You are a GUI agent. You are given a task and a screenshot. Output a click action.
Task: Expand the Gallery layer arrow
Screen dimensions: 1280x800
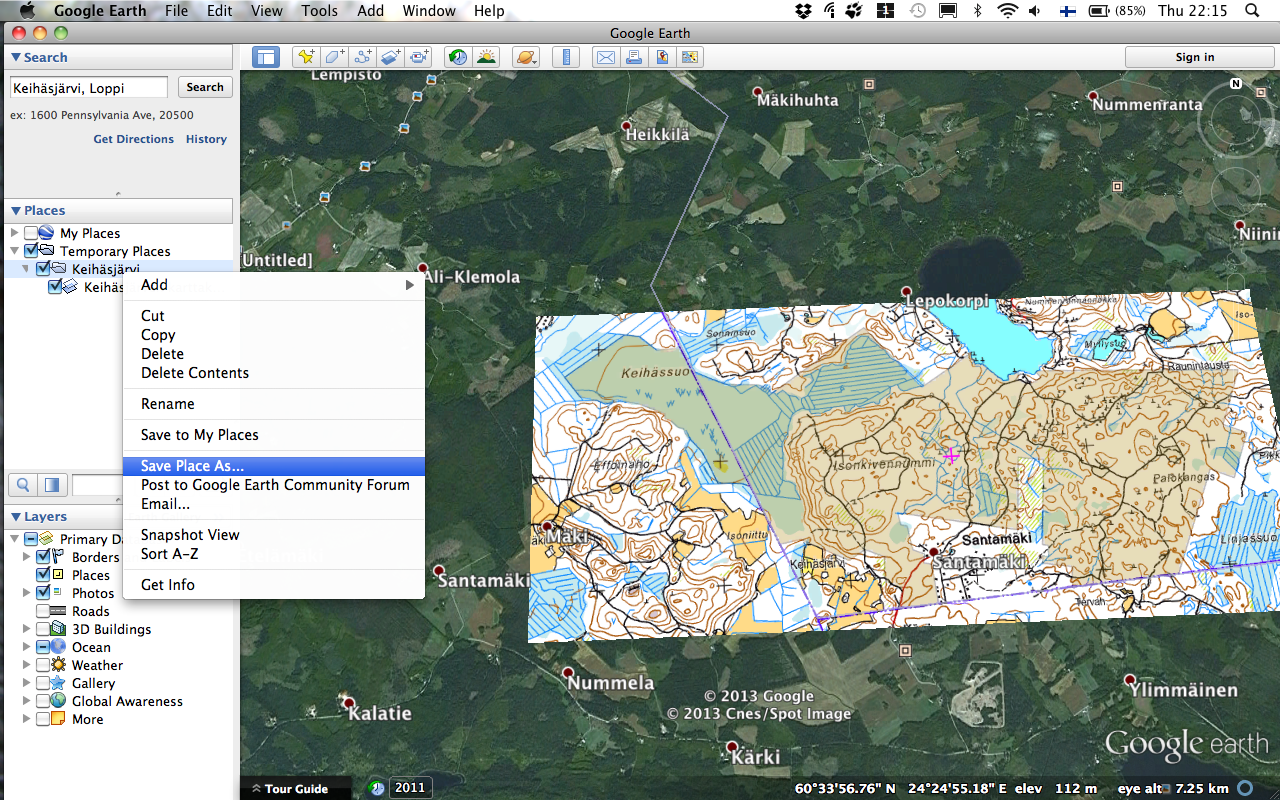click(x=27, y=683)
